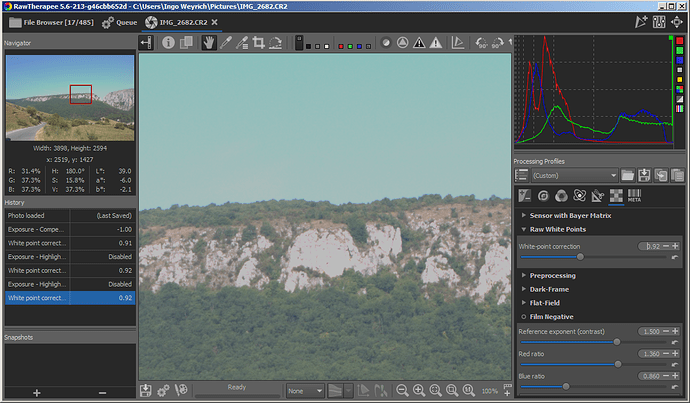Viewport: 690px width, 403px height.
Task: Select the Crop tool
Action: point(258,43)
